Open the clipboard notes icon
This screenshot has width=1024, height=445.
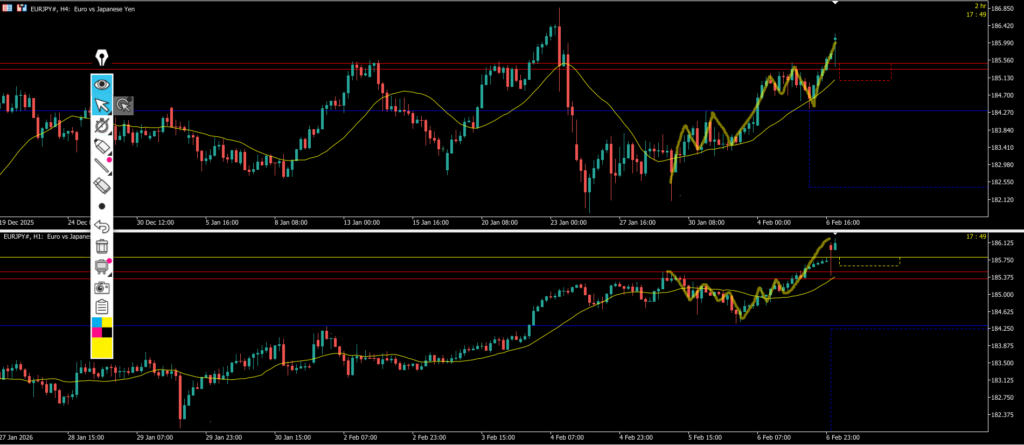(101, 307)
